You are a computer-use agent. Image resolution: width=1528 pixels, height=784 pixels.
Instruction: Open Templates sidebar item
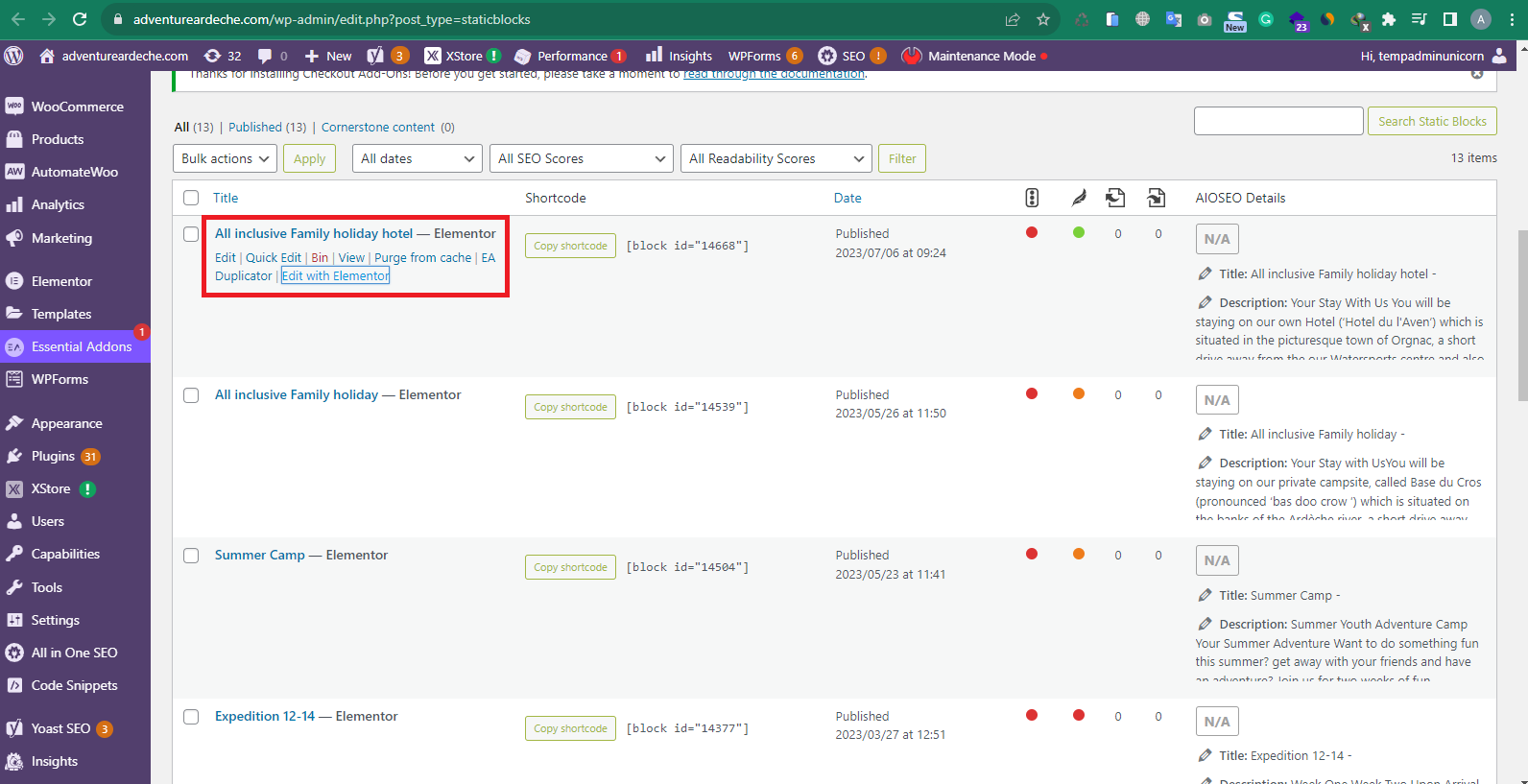[x=75, y=314]
